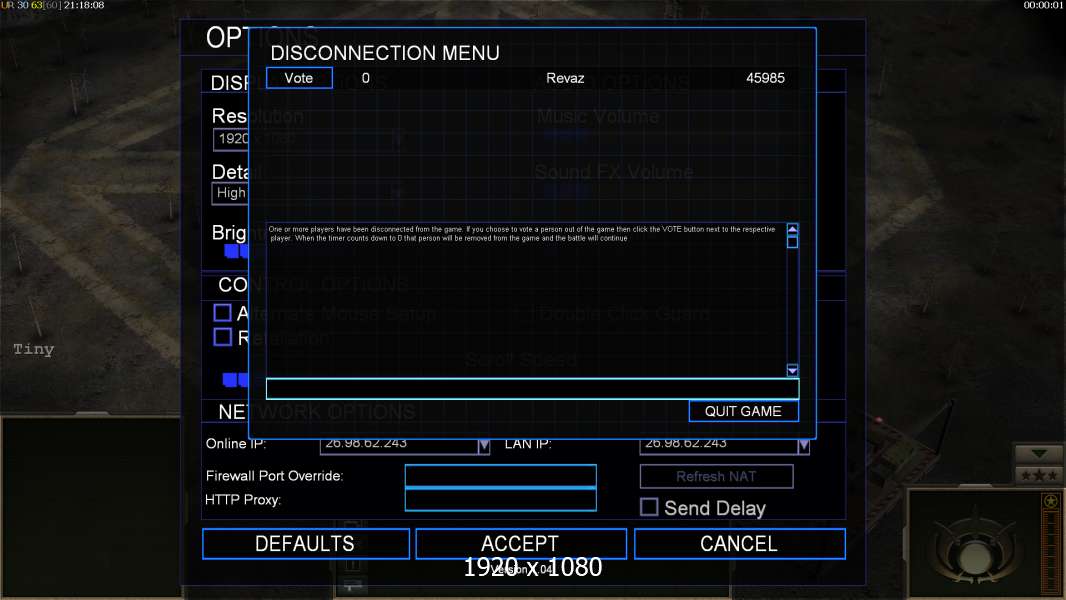Click the countdown value "45985"
The width and height of the screenshot is (1066, 600).
coord(766,78)
